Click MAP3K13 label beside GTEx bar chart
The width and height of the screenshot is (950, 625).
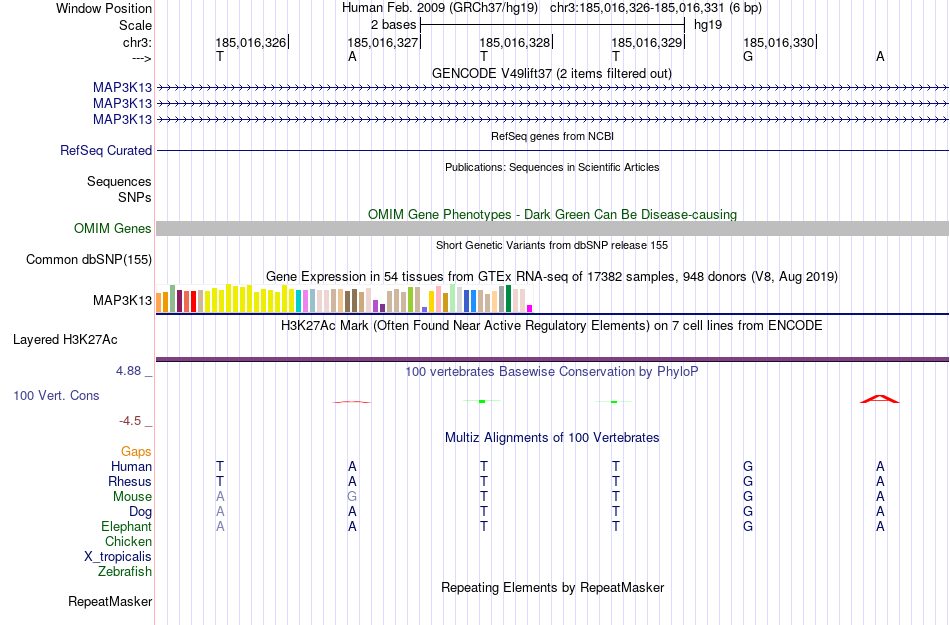tap(122, 300)
